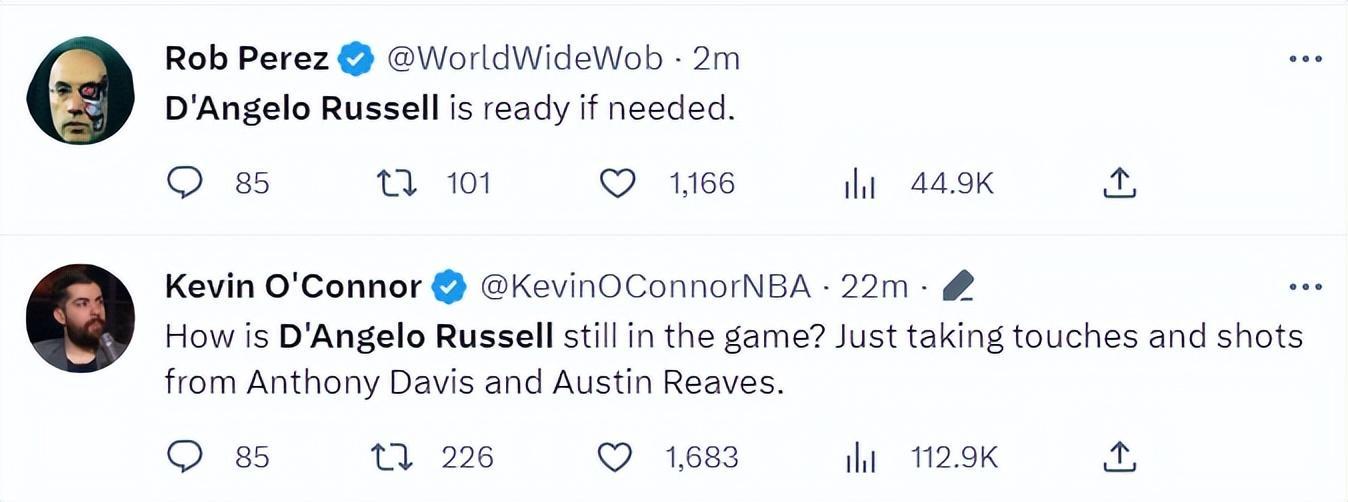Like Kevin O'Connor's tweet
Screen dimensions: 1348x502
[615, 457]
